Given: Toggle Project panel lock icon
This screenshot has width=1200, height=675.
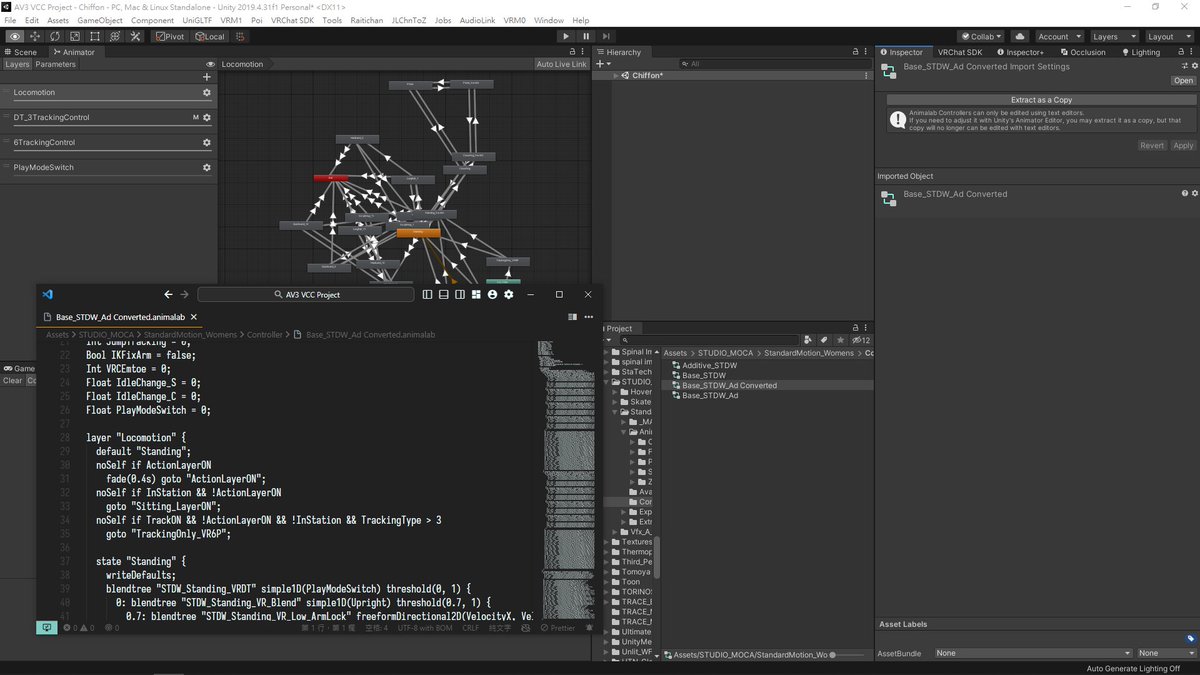Looking at the screenshot, I should click(856, 328).
